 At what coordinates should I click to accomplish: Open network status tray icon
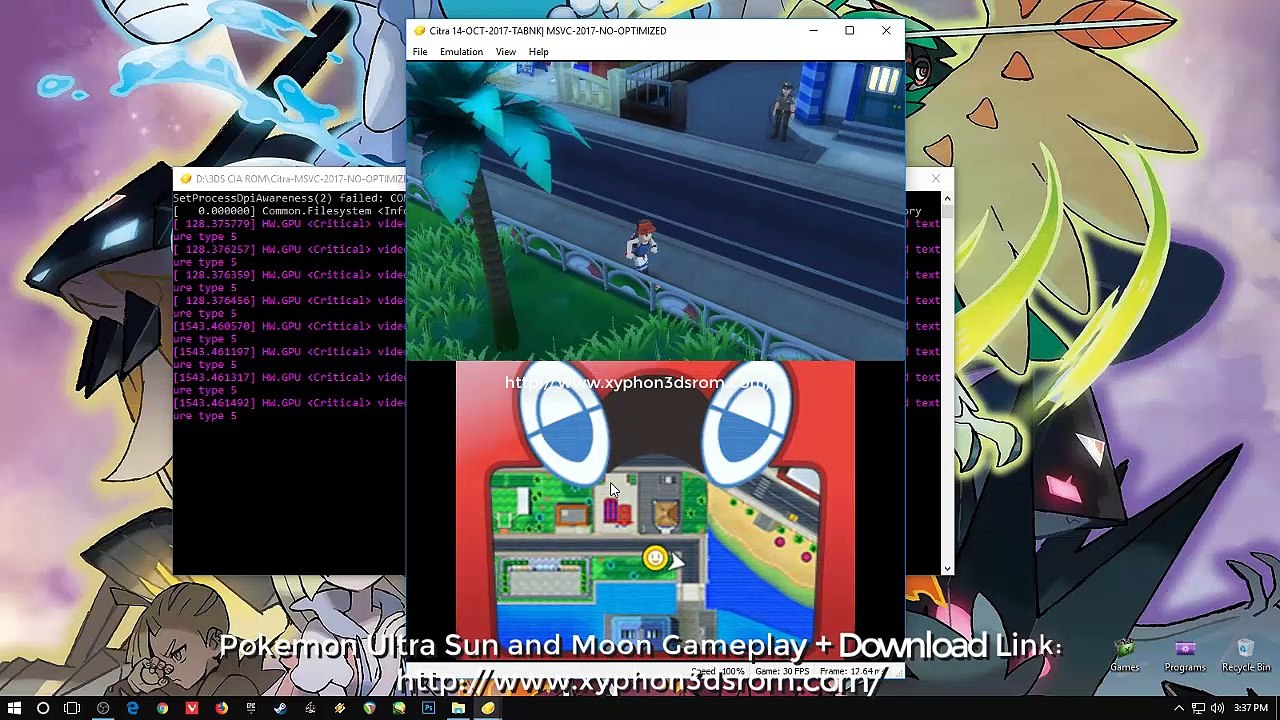[x=1198, y=708]
